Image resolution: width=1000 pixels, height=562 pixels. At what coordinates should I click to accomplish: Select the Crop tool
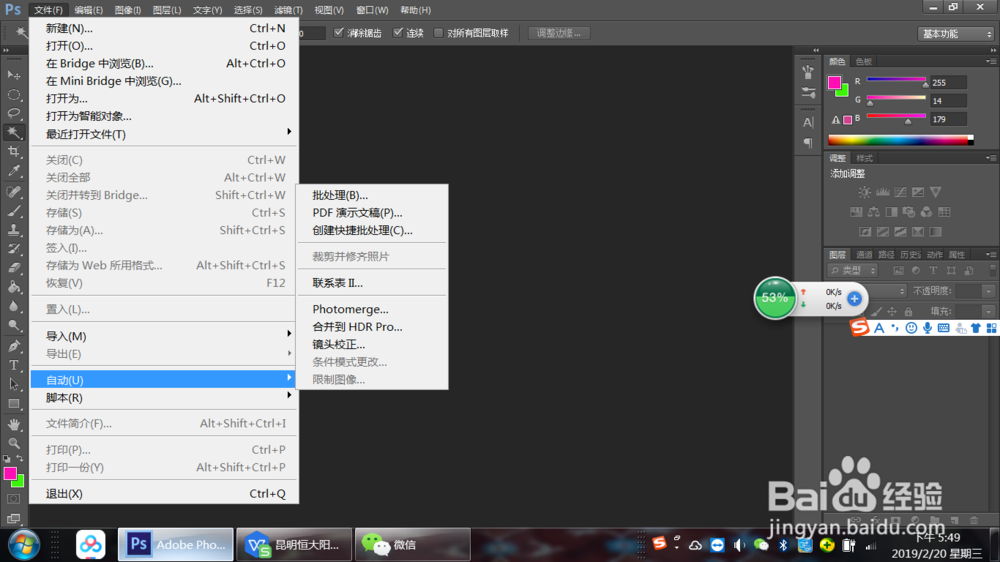pyautogui.click(x=13, y=152)
